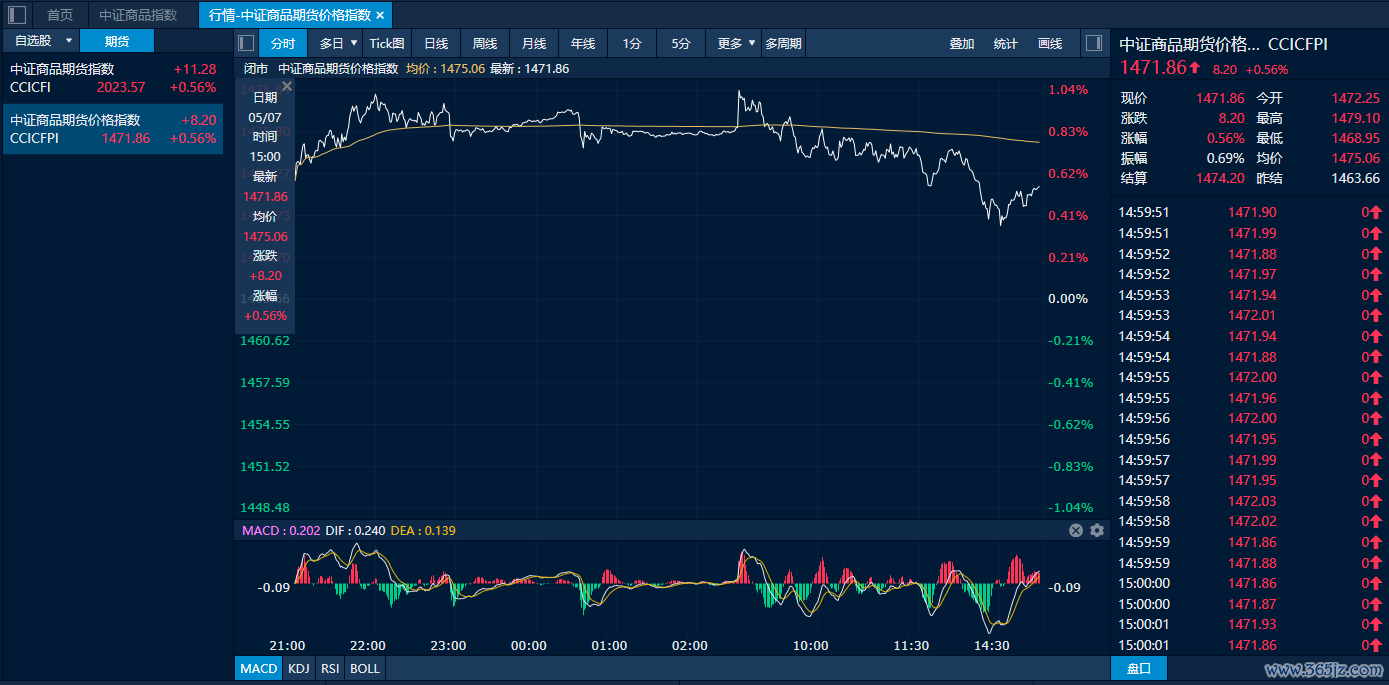This screenshot has width=1389, height=685.
Task: Toggle the left sidebar icon beside 首页
Action: point(17,15)
